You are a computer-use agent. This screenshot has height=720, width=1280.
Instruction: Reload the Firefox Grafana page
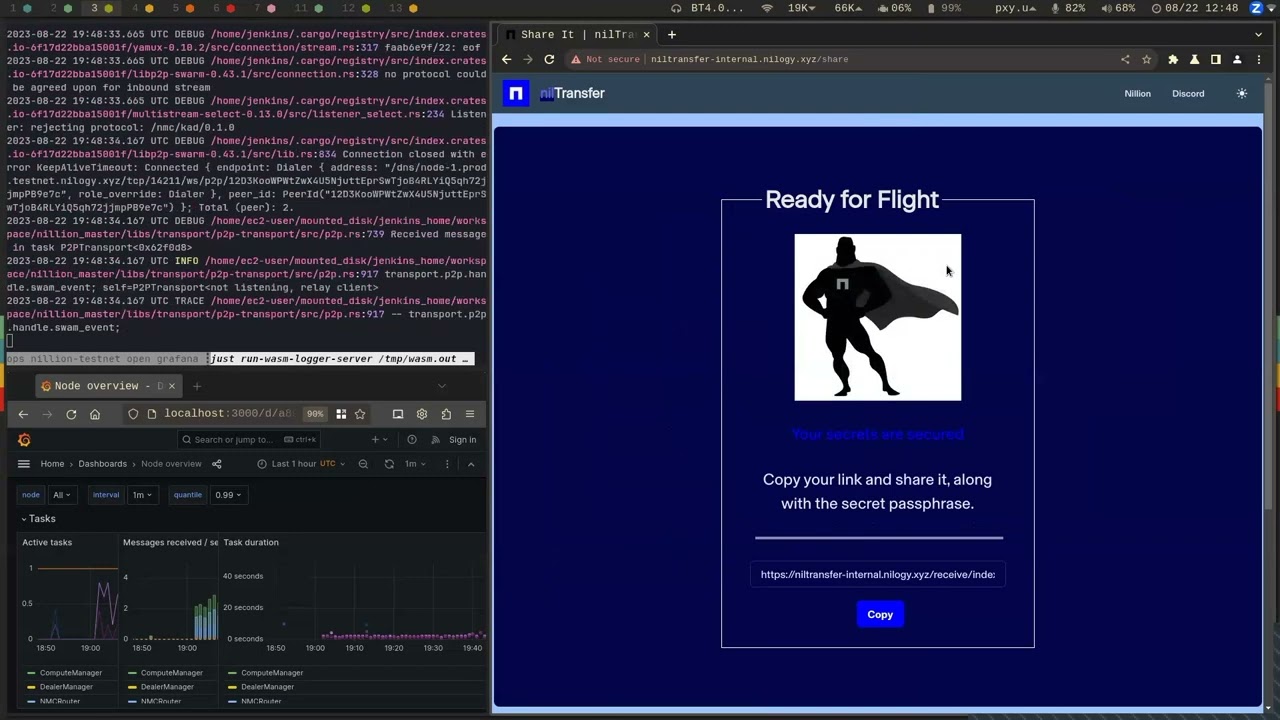(x=71, y=414)
